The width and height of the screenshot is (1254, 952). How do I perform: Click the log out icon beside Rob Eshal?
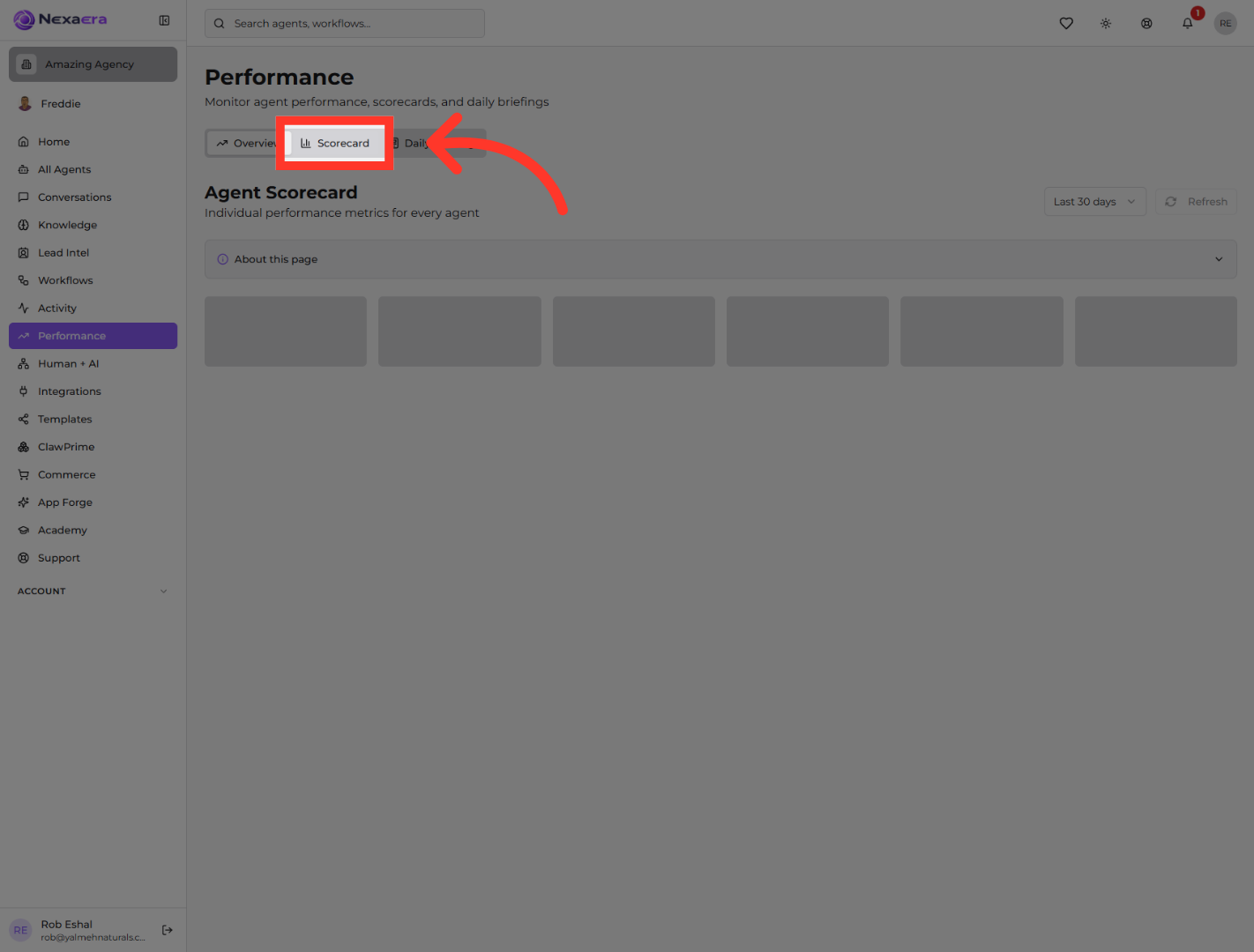coord(168,930)
